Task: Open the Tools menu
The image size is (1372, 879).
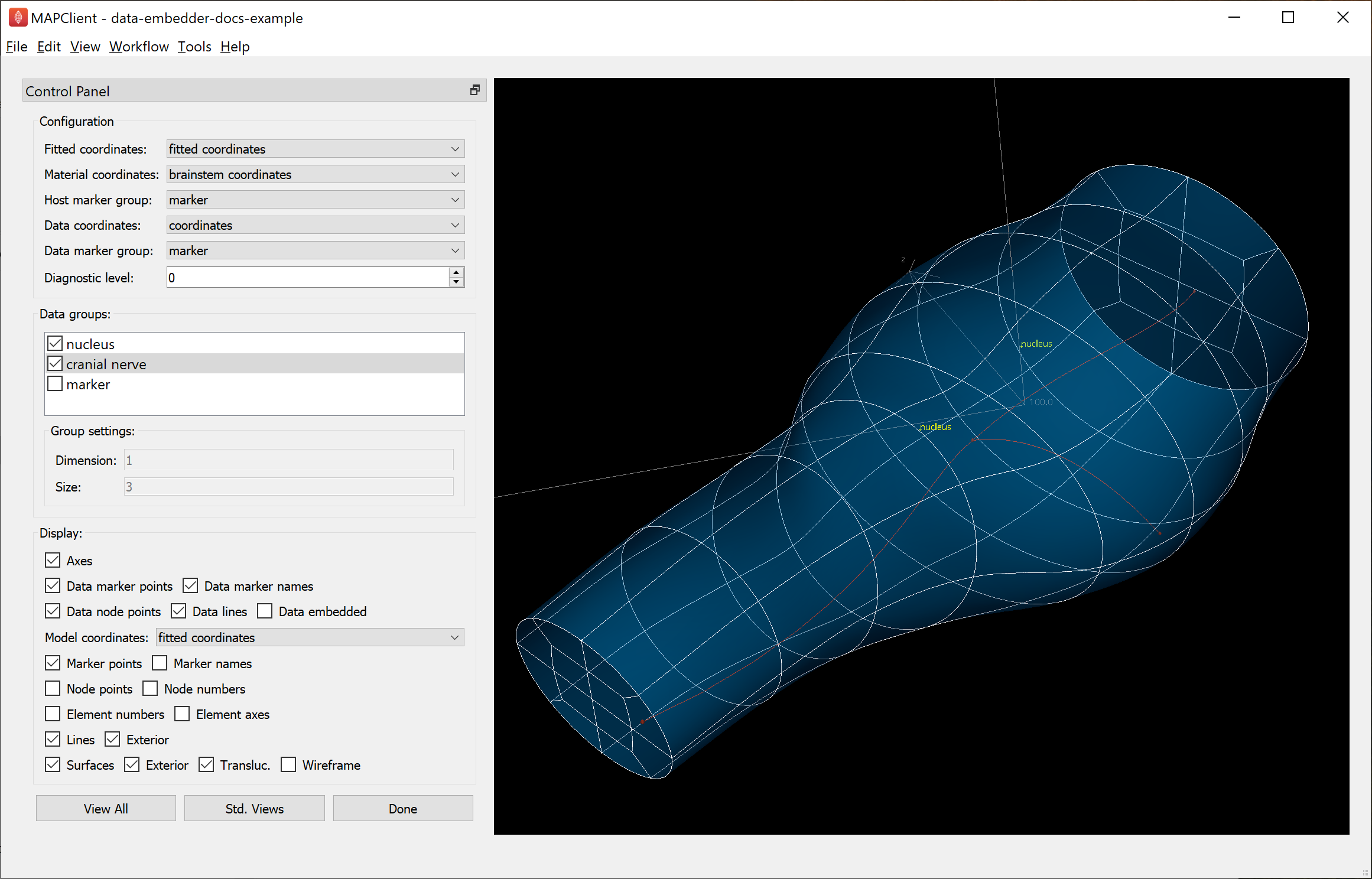Action: click(x=194, y=47)
